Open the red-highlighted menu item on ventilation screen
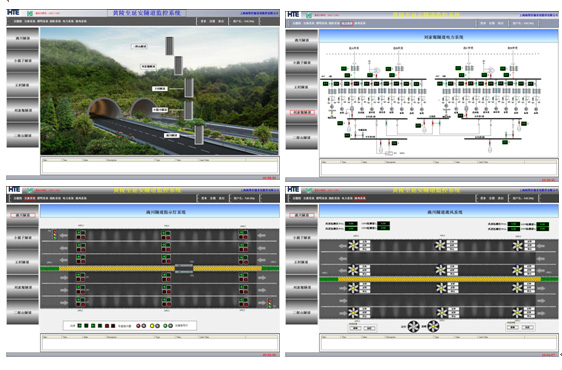Image resolution: width=562 pixels, height=370 pixels. [360, 198]
